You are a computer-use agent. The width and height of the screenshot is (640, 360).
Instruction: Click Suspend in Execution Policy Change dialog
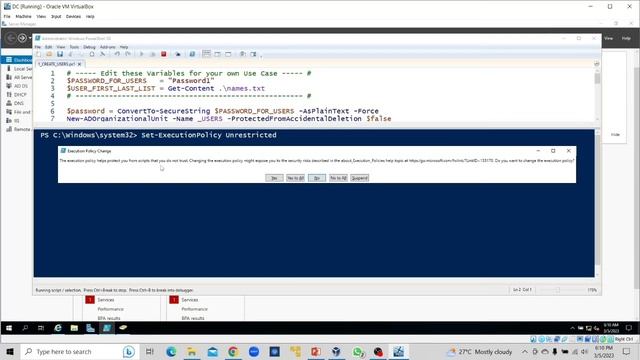pos(360,178)
